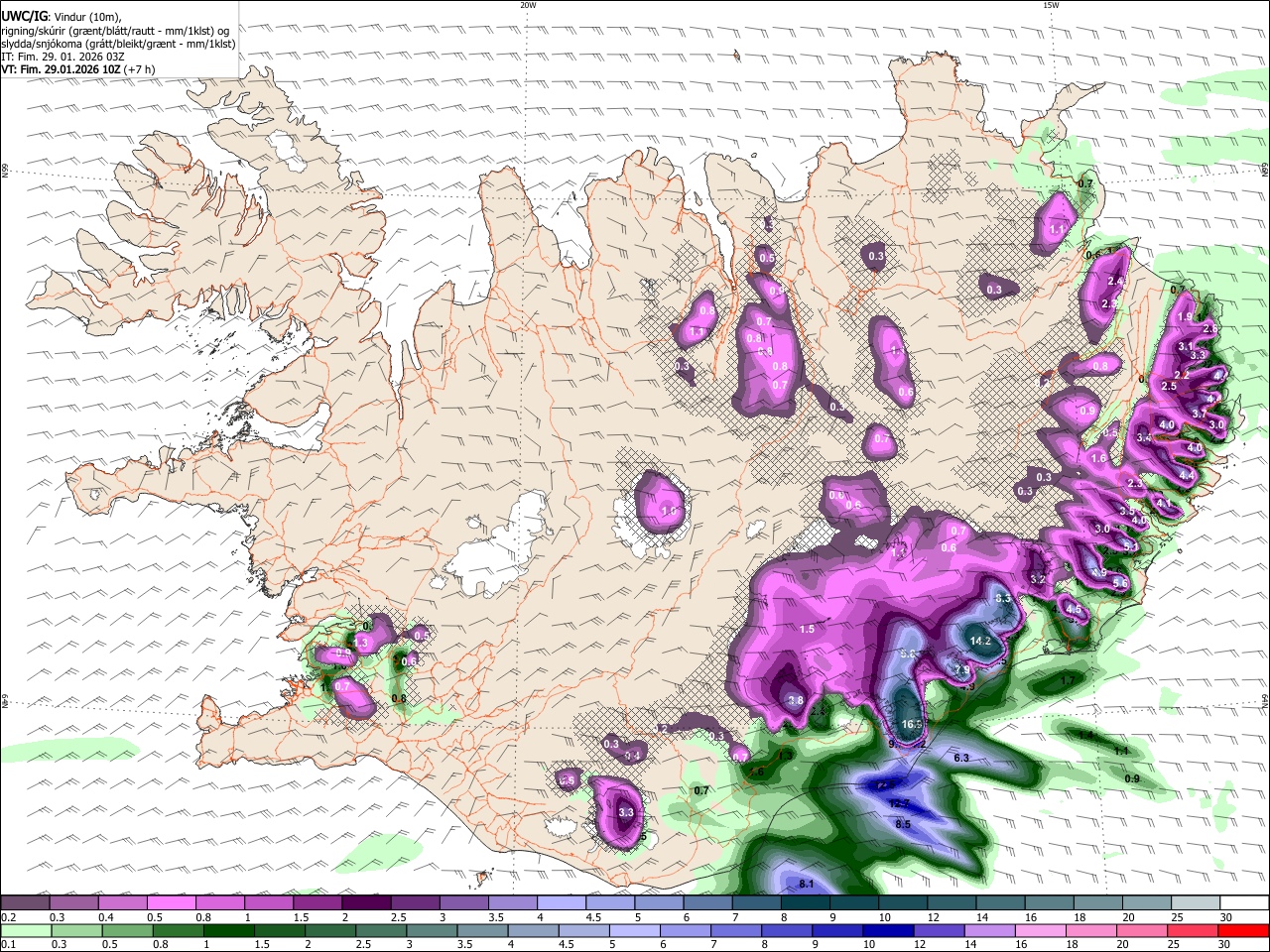
Task: Click the bright magenta swatch between 0.5 and 0.8
Action: tap(171, 903)
